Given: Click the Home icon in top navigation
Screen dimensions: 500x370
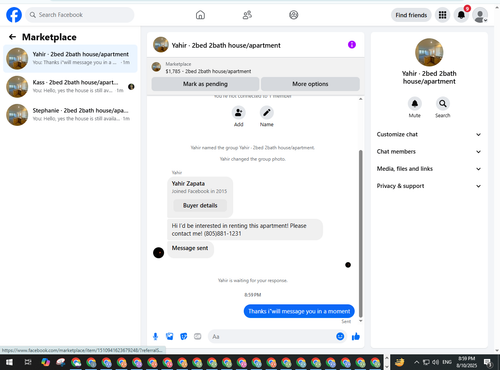Looking at the screenshot, I should [x=200, y=15].
